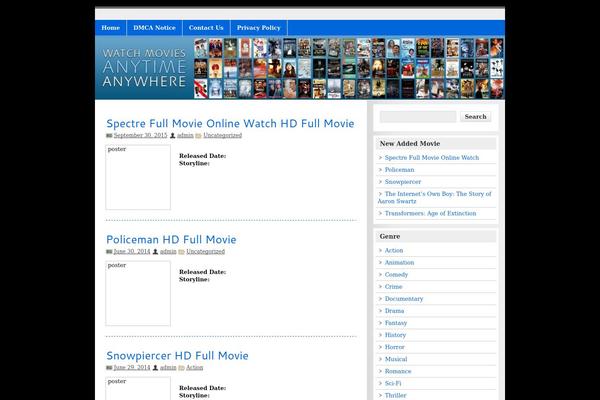This screenshot has height=400, width=600.
Task: Open The Internet's Own Boy sidebar link
Action: click(x=435, y=198)
